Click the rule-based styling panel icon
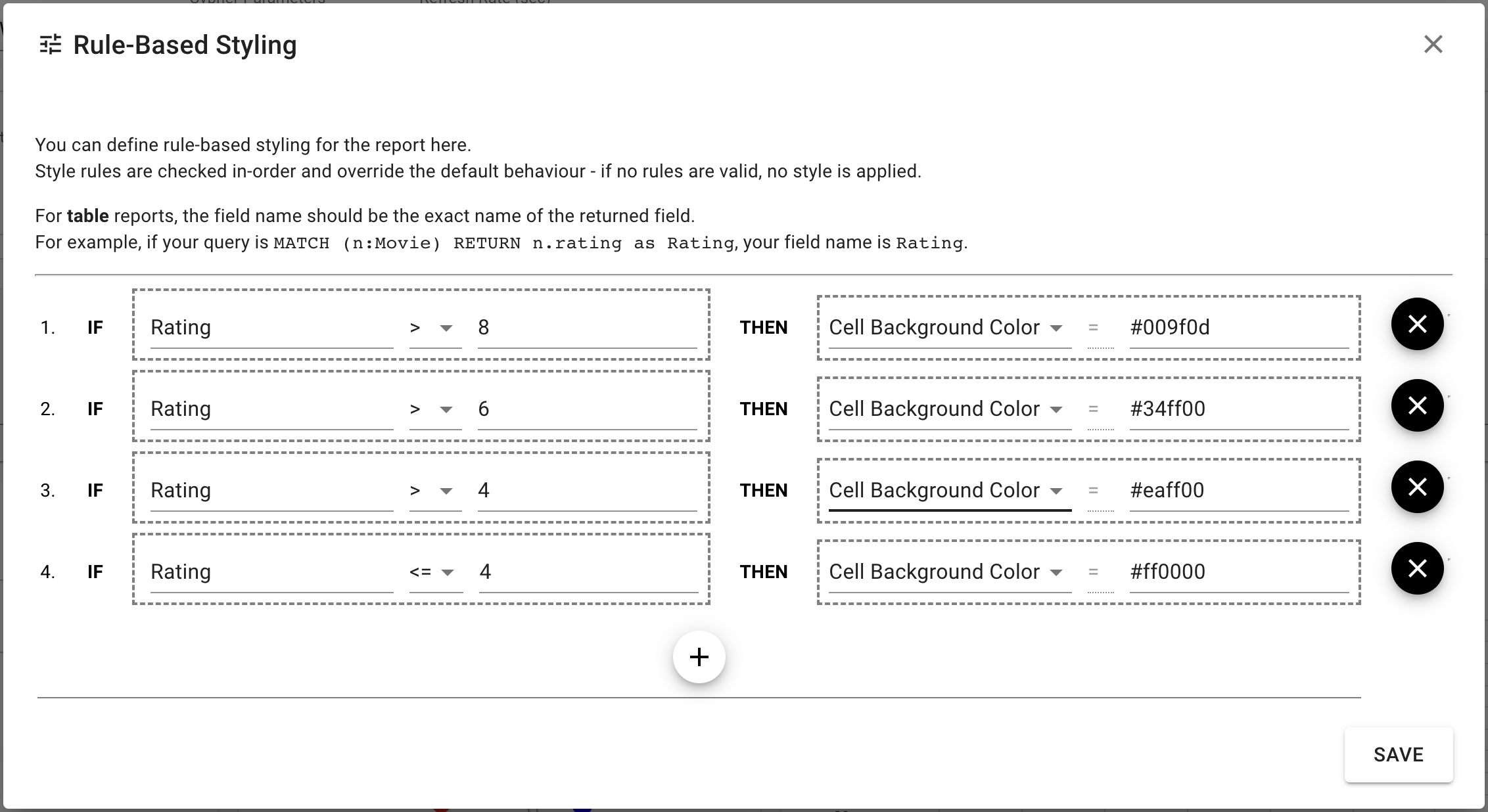Screen dimensions: 1488x812 click(50, 44)
